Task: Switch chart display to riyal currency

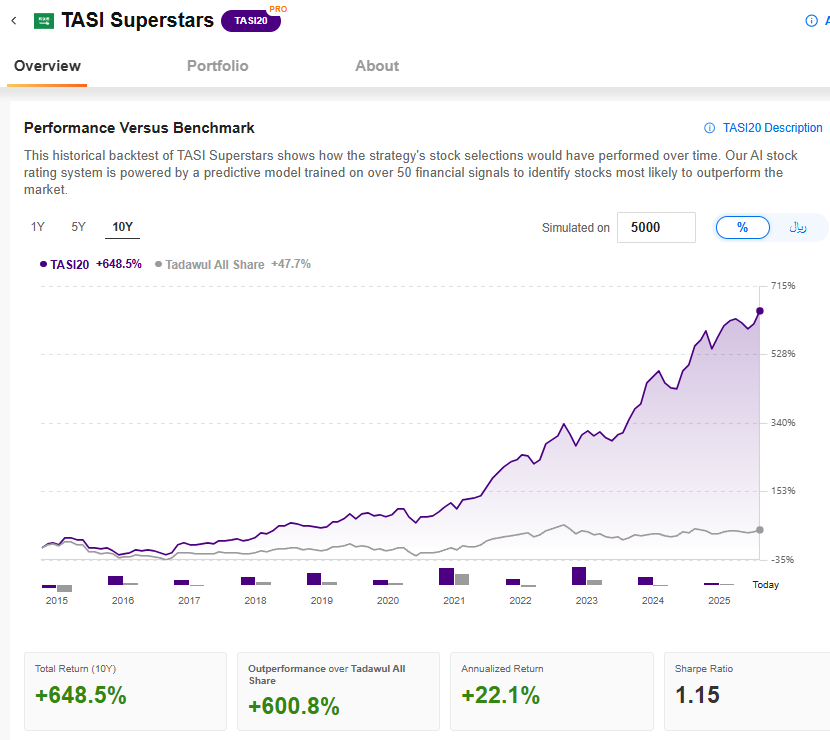Action: tap(798, 228)
